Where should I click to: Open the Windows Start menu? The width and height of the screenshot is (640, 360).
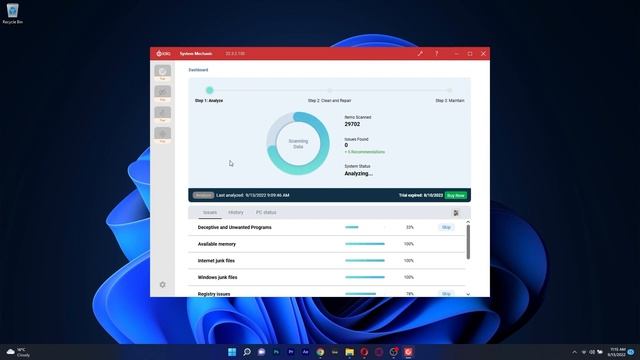coord(232,352)
